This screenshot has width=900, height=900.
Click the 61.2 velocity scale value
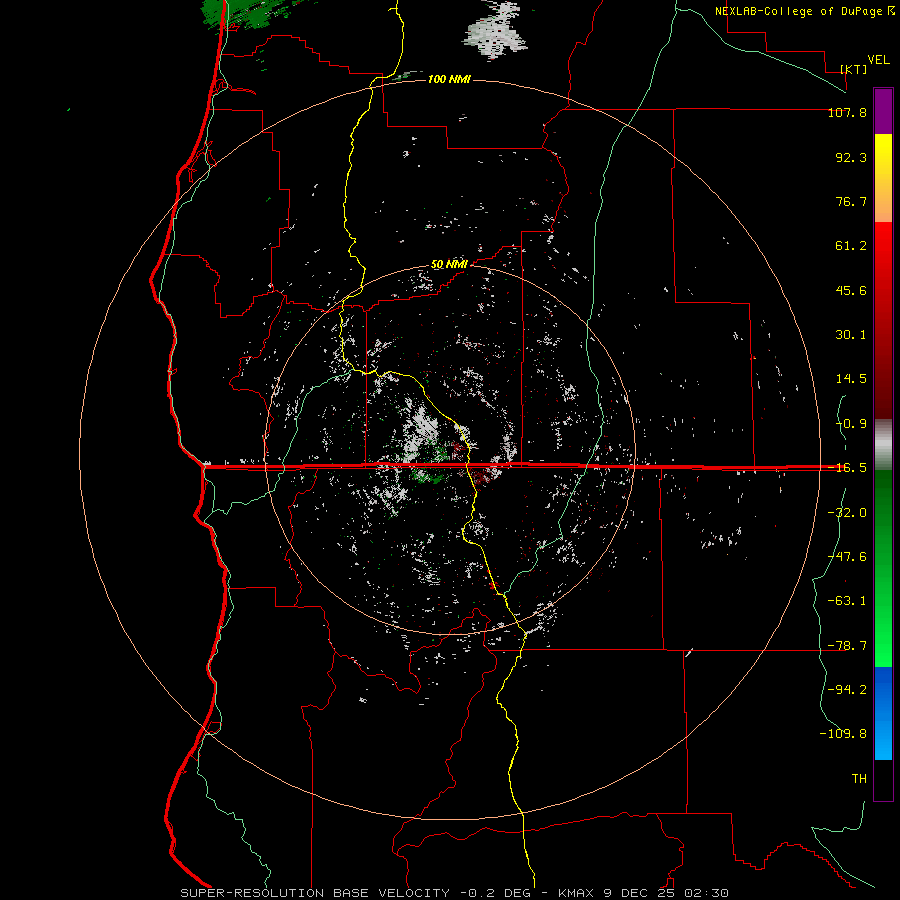click(851, 246)
